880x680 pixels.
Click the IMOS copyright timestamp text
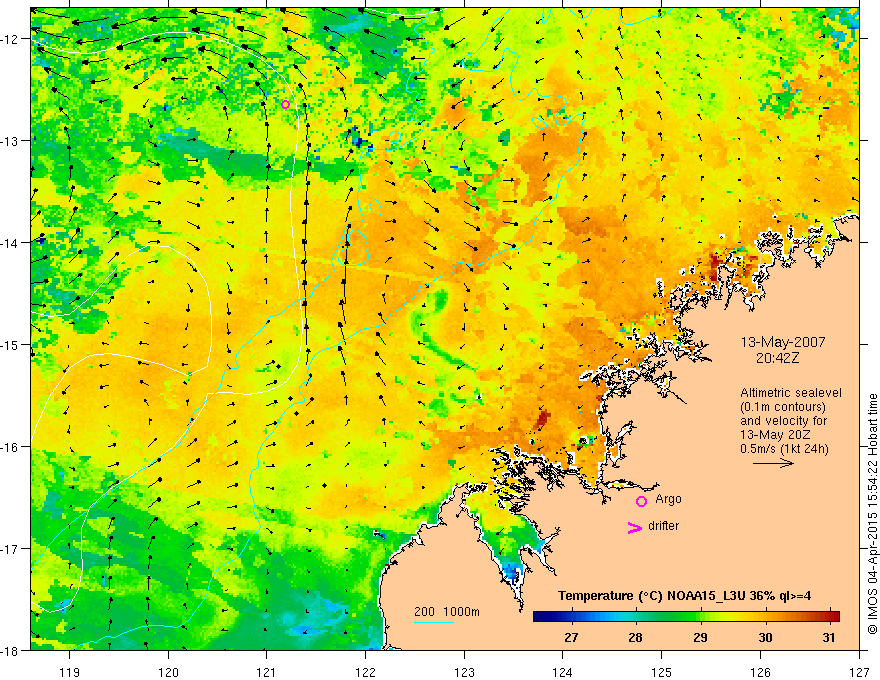click(873, 514)
